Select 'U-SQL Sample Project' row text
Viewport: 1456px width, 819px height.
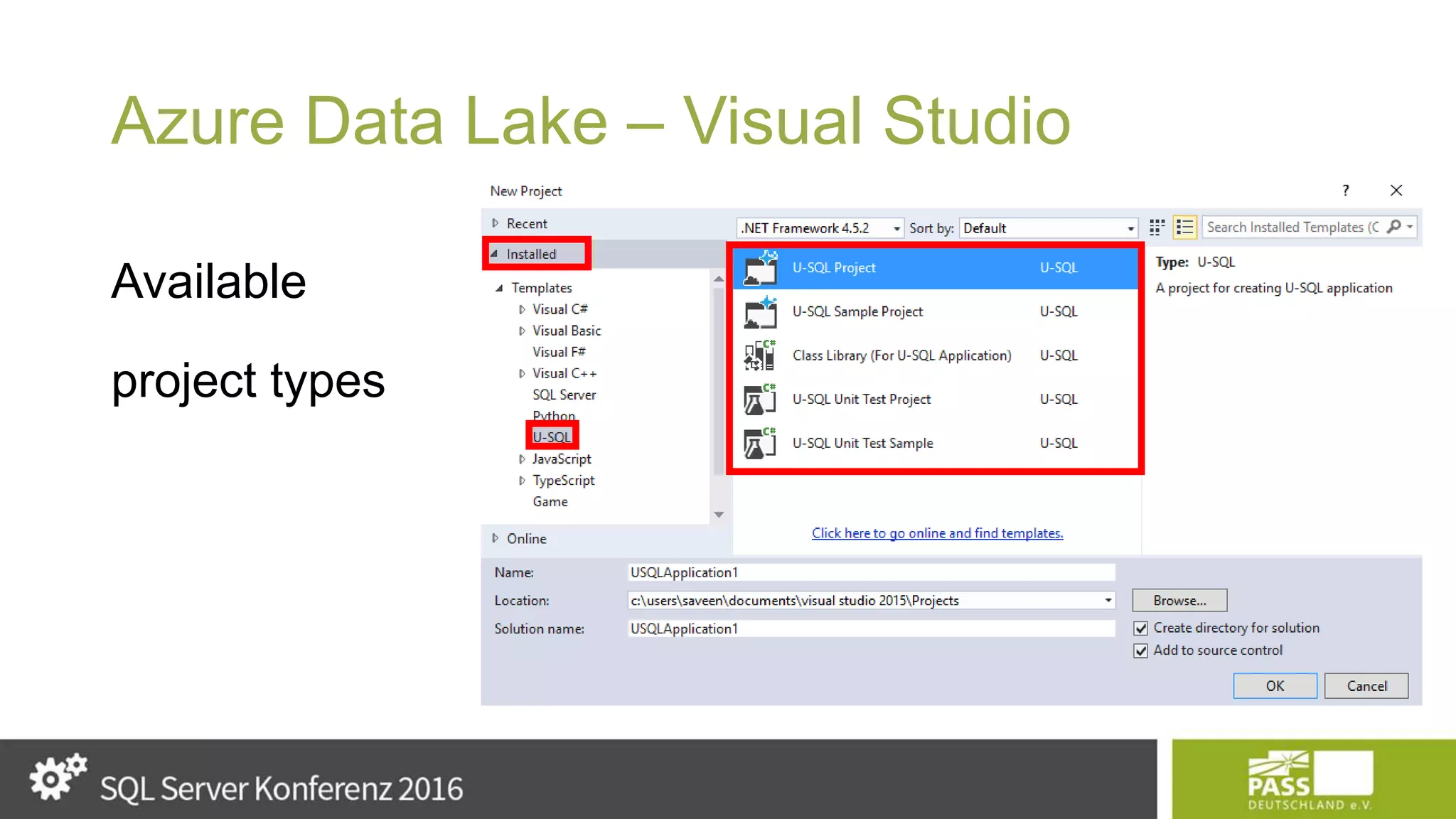857,311
